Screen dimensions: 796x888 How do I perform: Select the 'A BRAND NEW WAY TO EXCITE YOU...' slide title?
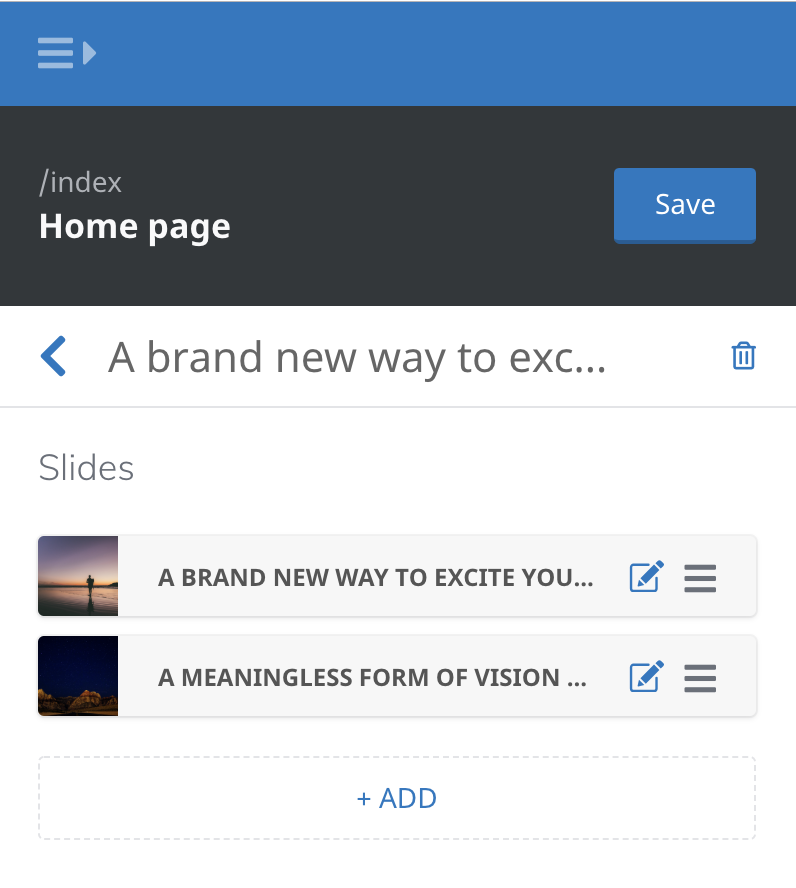[x=375, y=577]
